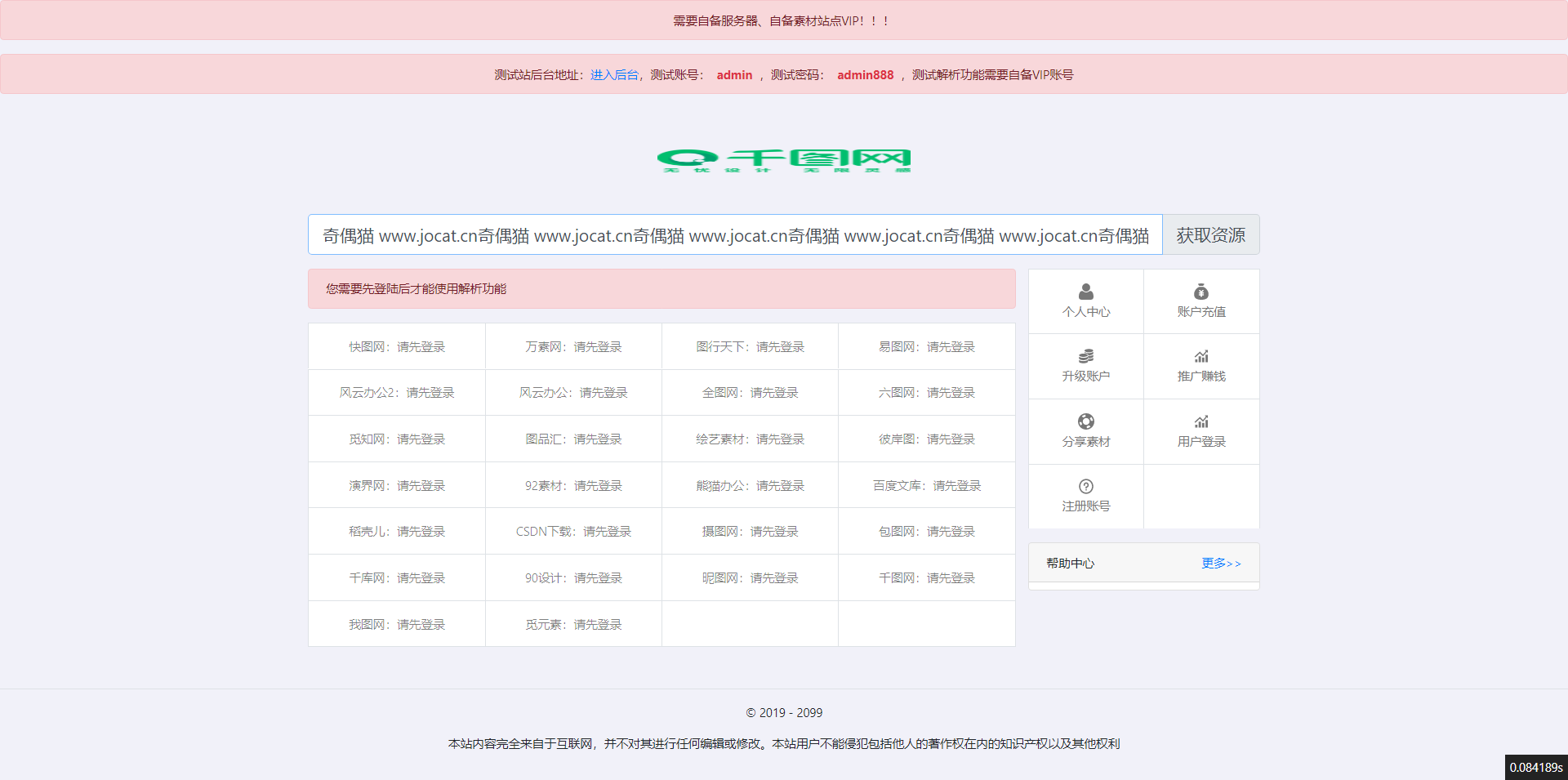Click the 千图网 green logo
Viewport: 1568px width, 780px height.
(784, 161)
